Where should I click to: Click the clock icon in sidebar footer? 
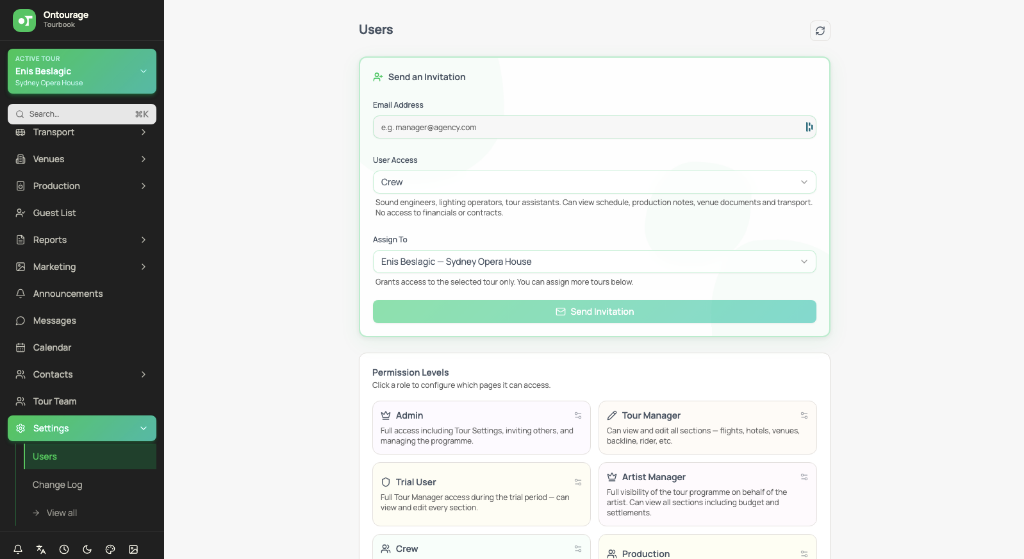pyautogui.click(x=64, y=550)
